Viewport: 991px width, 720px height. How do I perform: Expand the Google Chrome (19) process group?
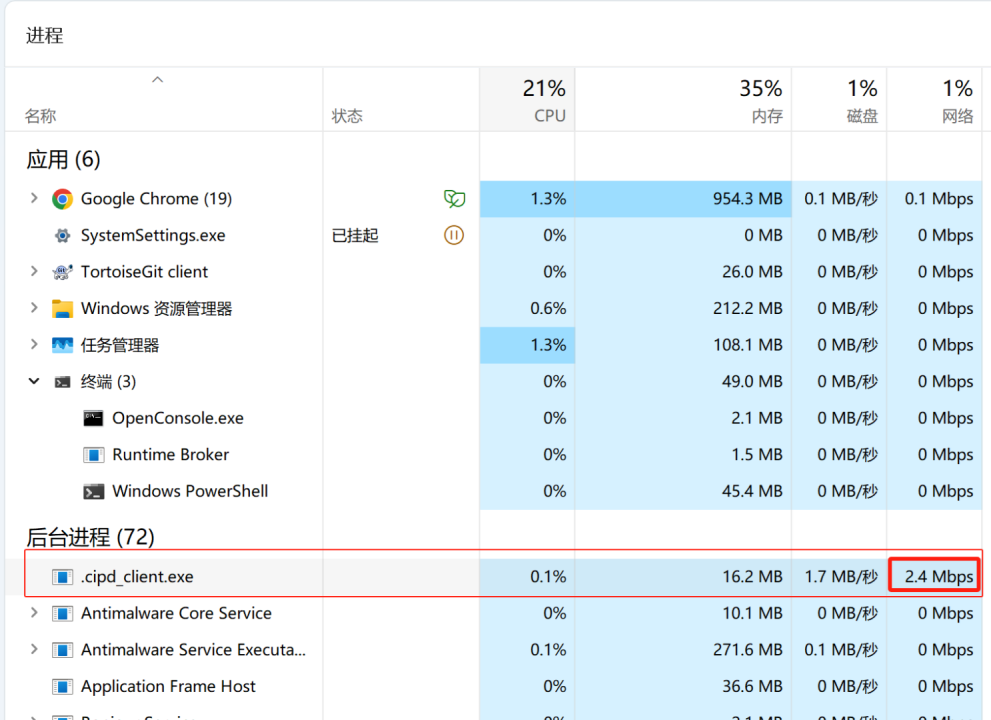tap(33, 198)
